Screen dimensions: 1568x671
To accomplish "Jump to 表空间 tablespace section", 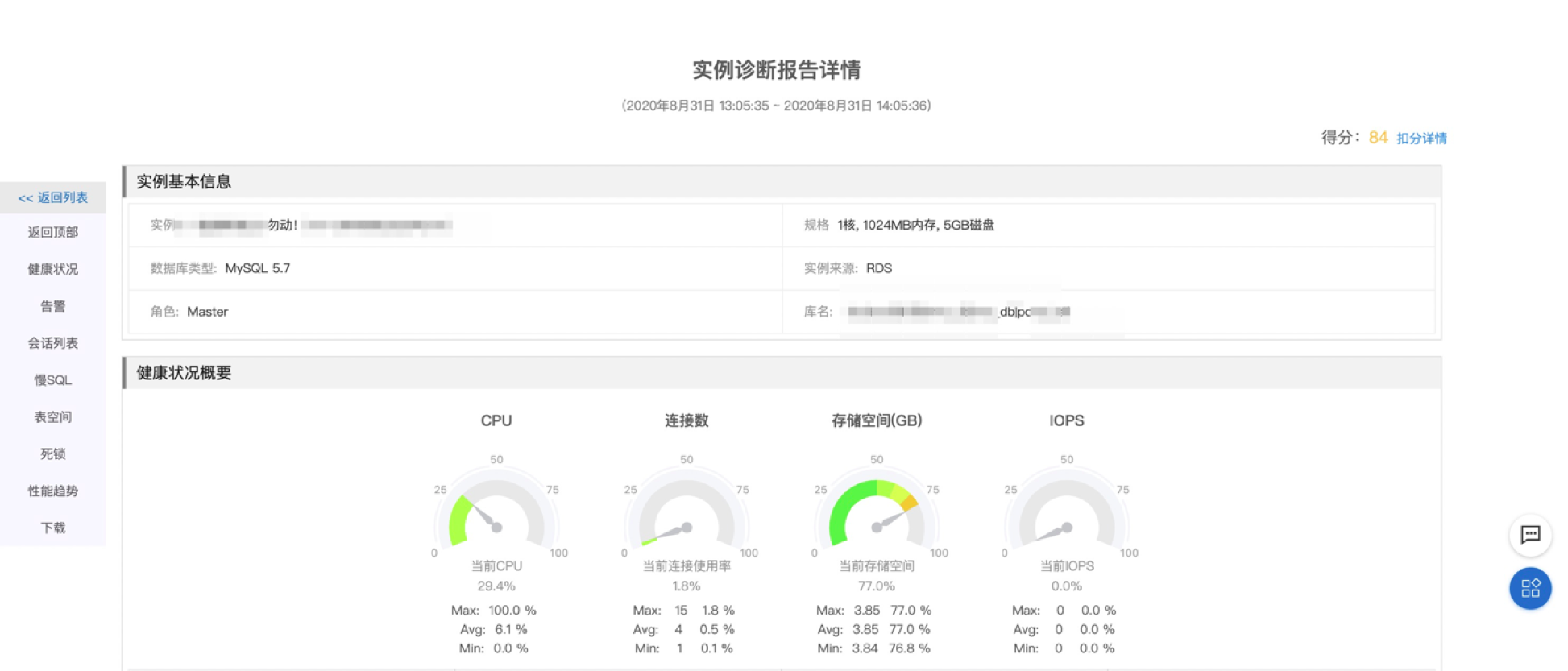I will (x=53, y=417).
